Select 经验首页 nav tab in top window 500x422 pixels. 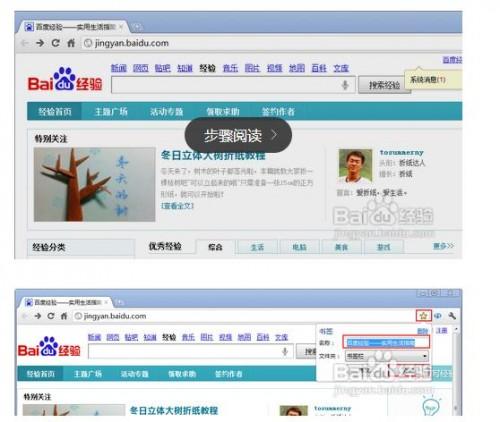[x=54, y=111]
